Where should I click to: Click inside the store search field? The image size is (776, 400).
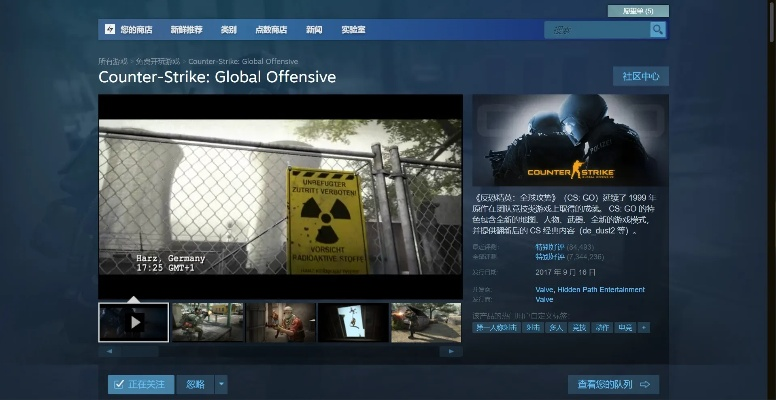coord(596,30)
